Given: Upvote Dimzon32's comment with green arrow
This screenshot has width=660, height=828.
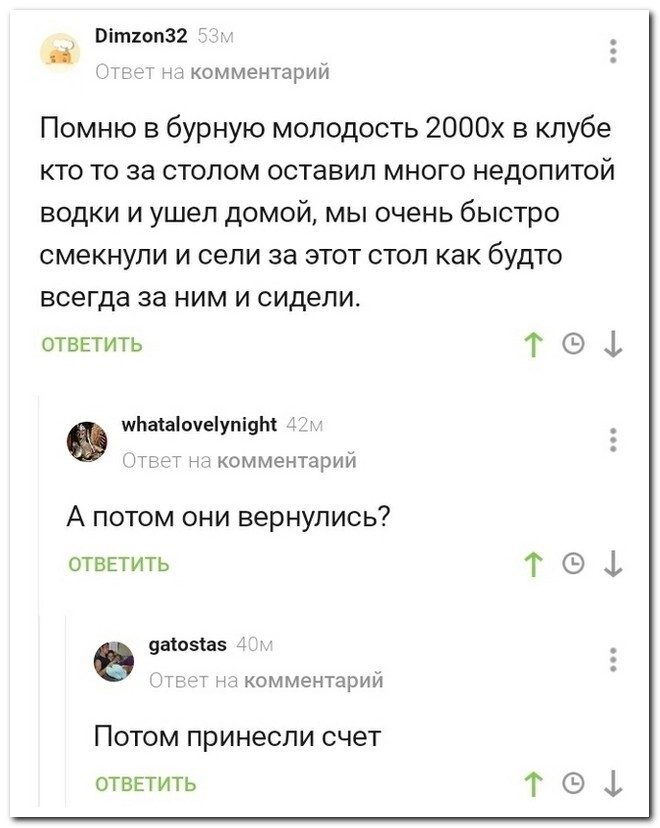Looking at the screenshot, I should (534, 344).
